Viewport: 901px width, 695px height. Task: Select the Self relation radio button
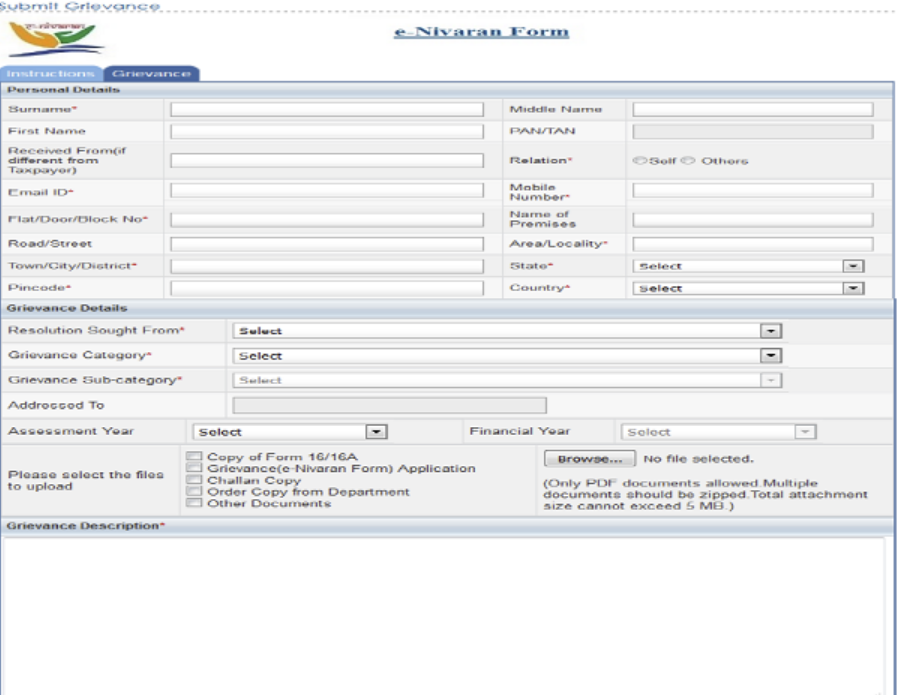[640, 160]
